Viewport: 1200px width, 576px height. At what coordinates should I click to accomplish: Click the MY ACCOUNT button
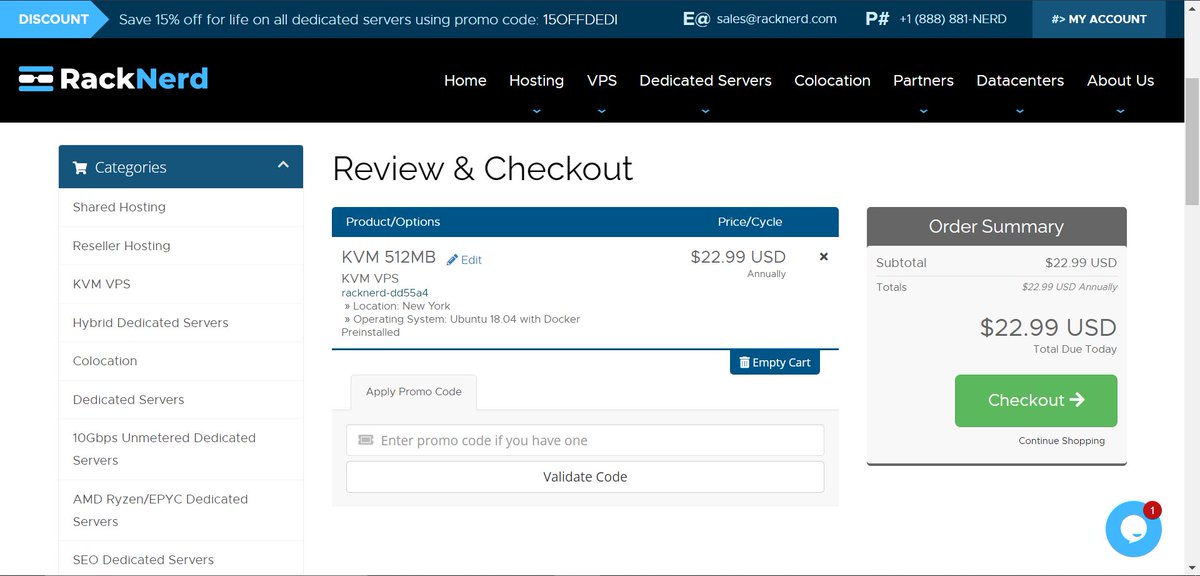pos(1099,19)
